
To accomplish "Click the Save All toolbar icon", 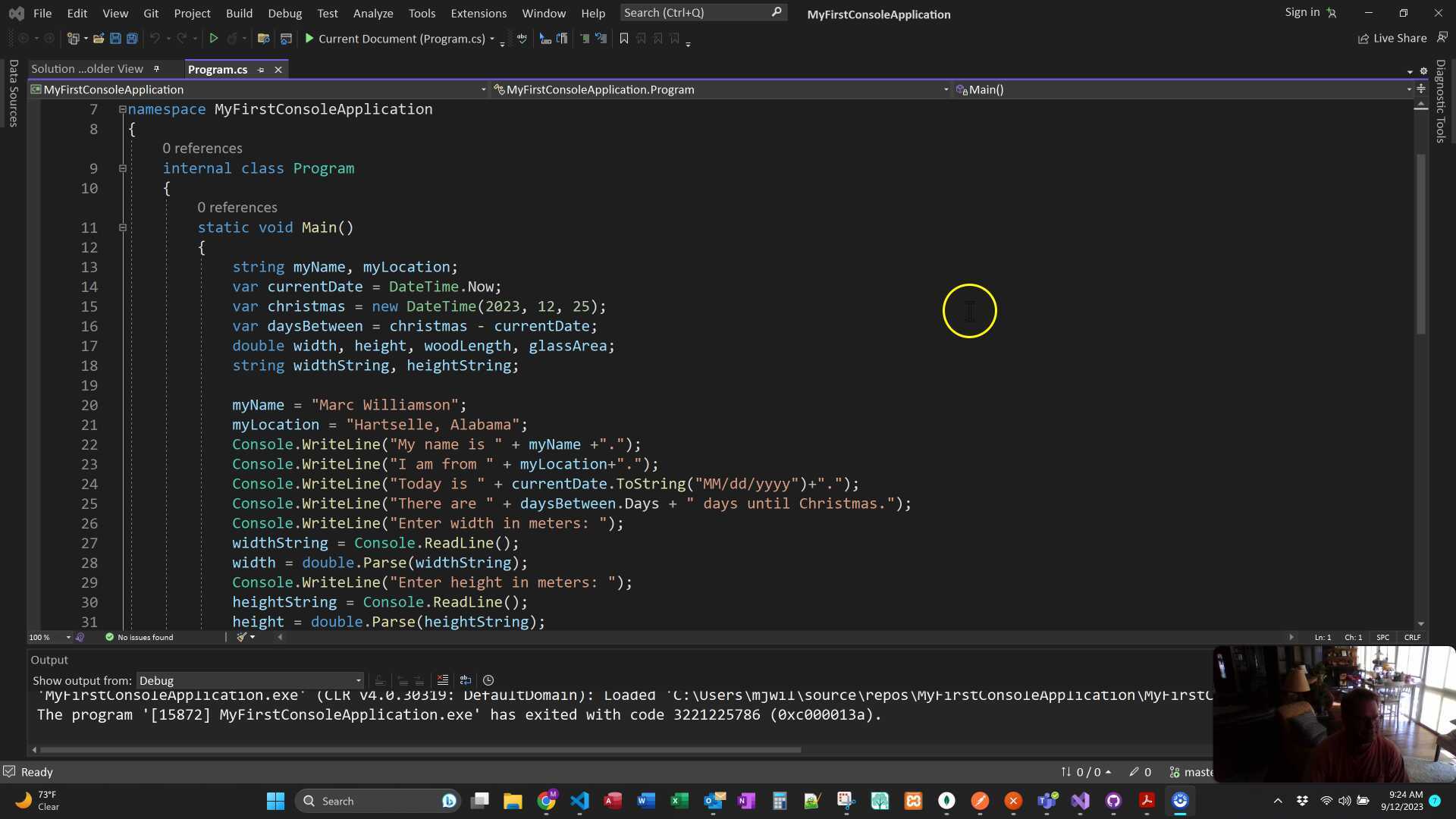I will tap(132, 39).
